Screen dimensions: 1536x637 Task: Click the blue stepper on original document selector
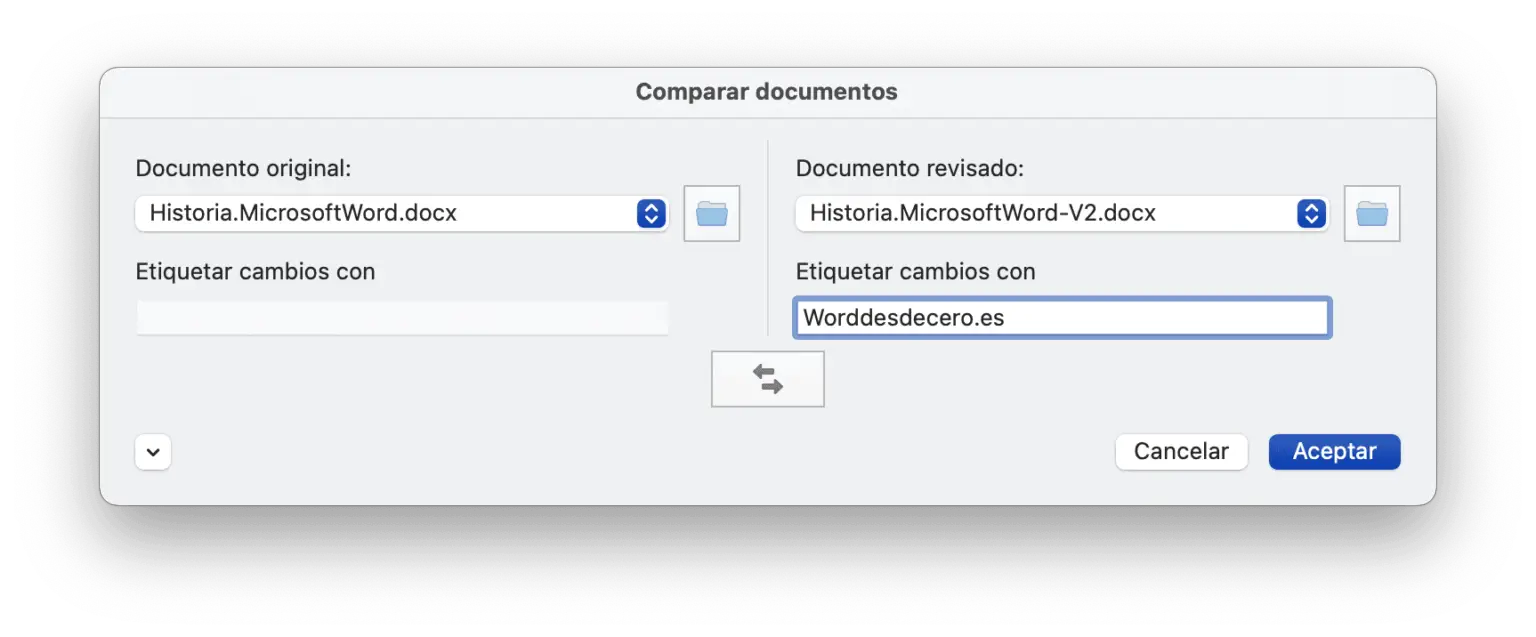[651, 213]
